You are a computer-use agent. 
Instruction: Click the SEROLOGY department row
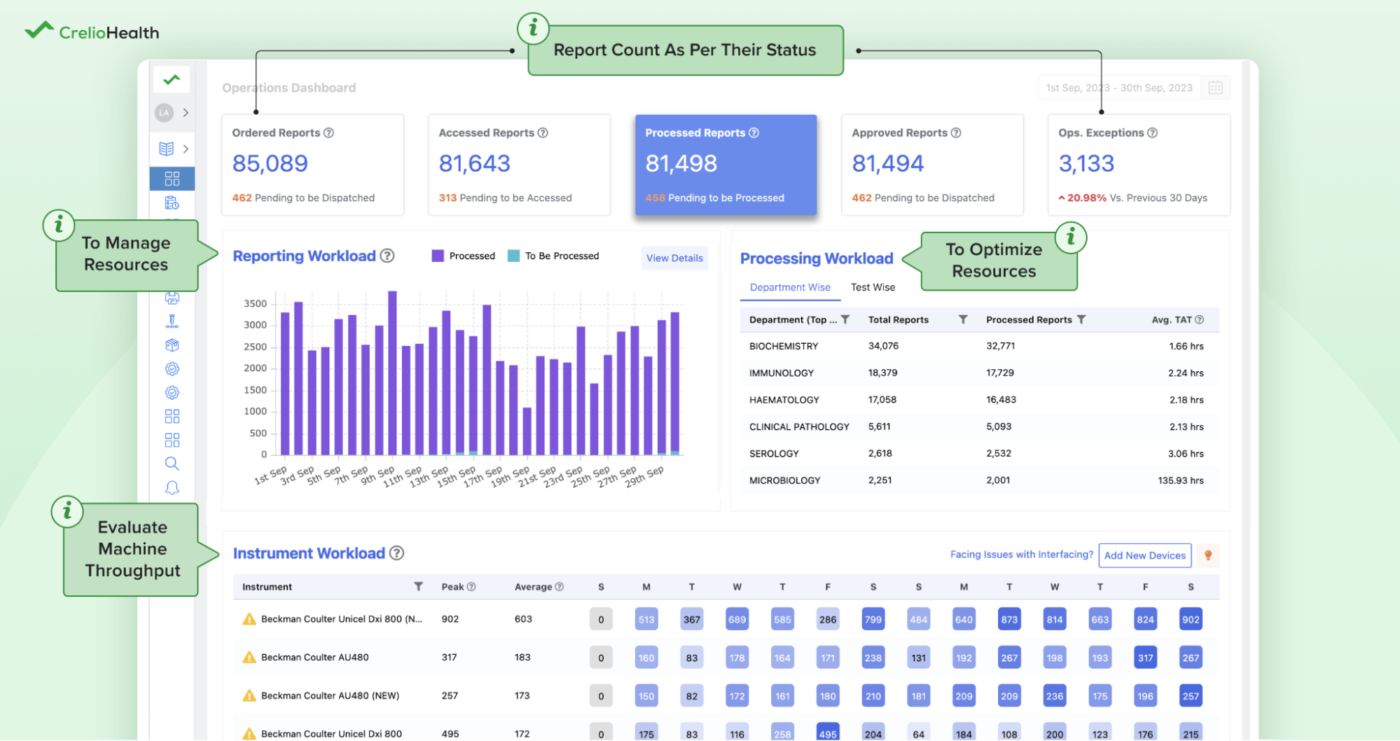pyautogui.click(x=979, y=454)
